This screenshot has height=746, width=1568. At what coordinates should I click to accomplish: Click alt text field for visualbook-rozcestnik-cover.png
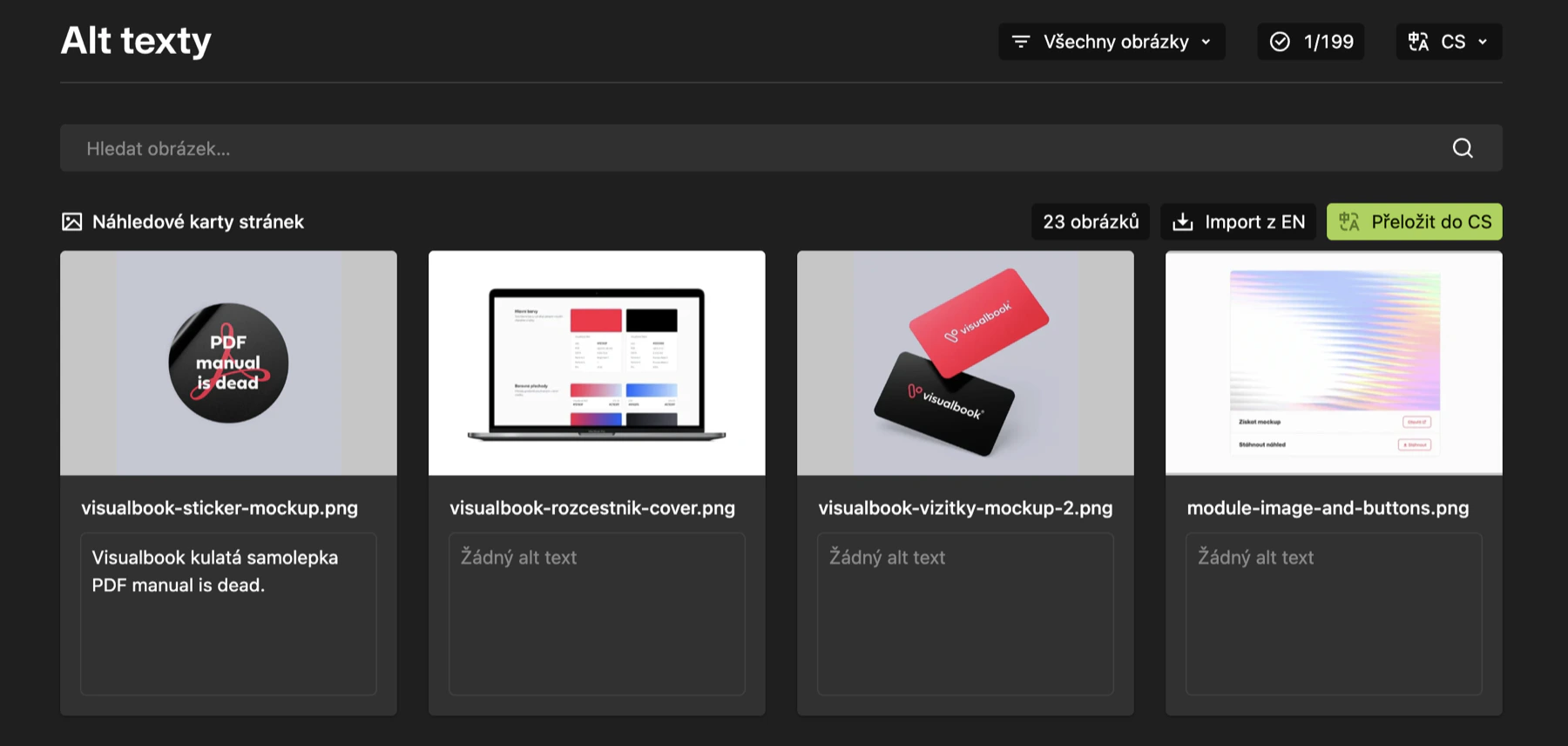click(x=597, y=614)
